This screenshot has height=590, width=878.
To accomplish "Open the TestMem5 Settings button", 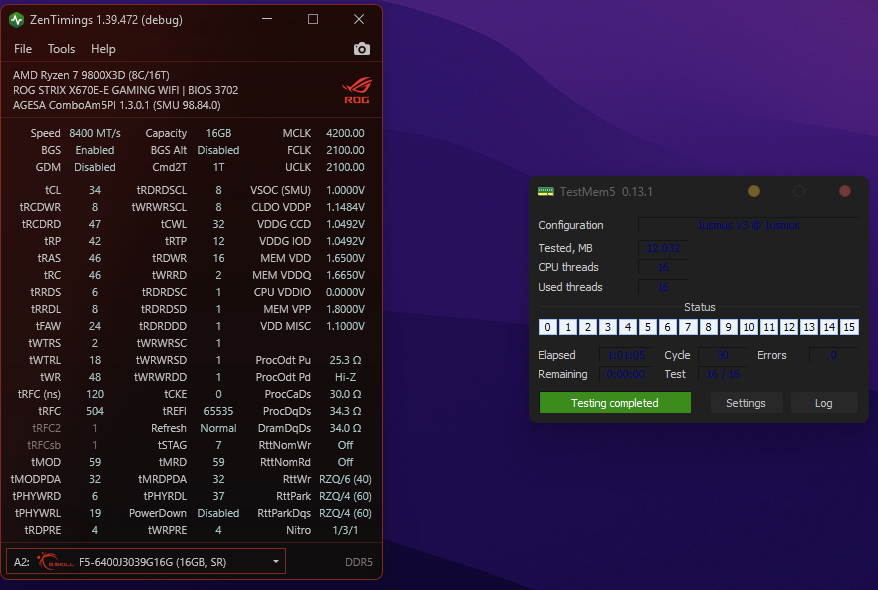I will 746,403.
